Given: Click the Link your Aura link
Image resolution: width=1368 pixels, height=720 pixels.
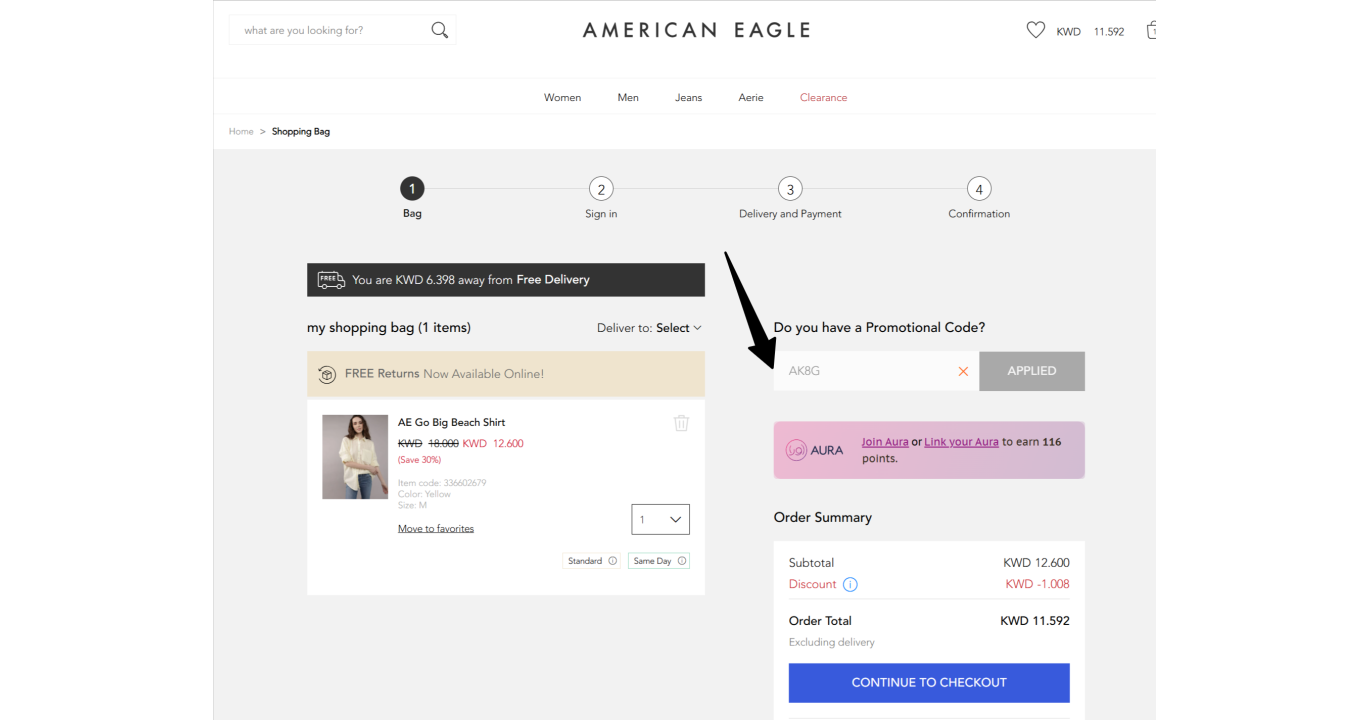Looking at the screenshot, I should coord(961,442).
